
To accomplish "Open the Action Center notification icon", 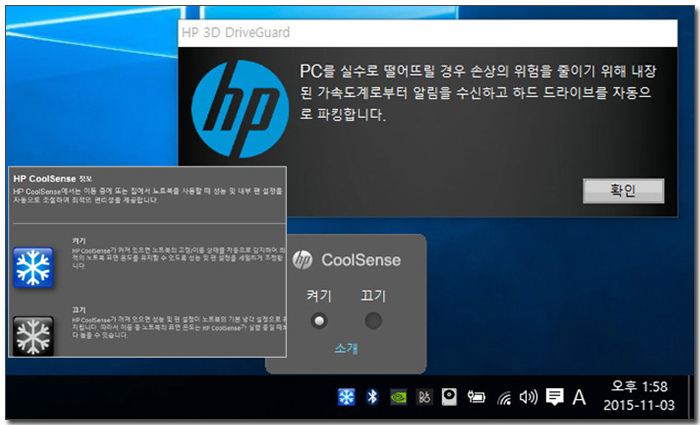I will [554, 396].
